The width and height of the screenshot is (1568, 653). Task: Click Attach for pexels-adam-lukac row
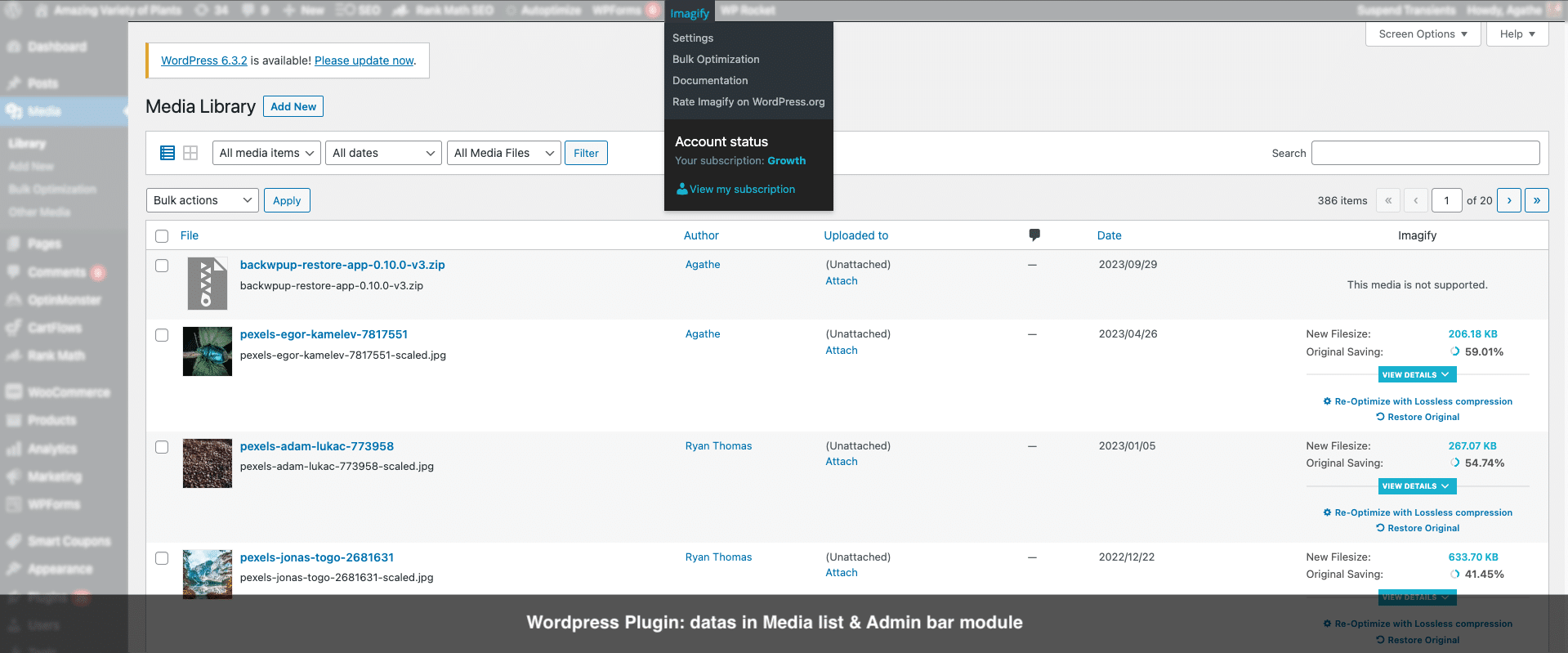[x=842, y=462]
